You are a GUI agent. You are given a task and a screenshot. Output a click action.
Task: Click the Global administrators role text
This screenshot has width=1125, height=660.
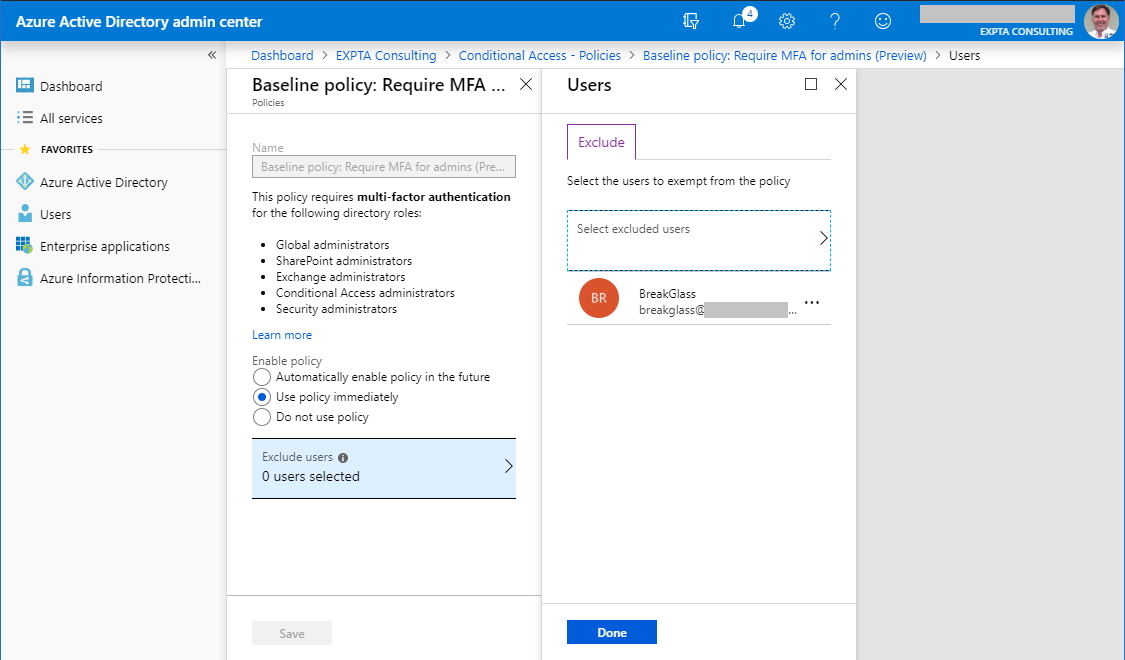(332, 245)
